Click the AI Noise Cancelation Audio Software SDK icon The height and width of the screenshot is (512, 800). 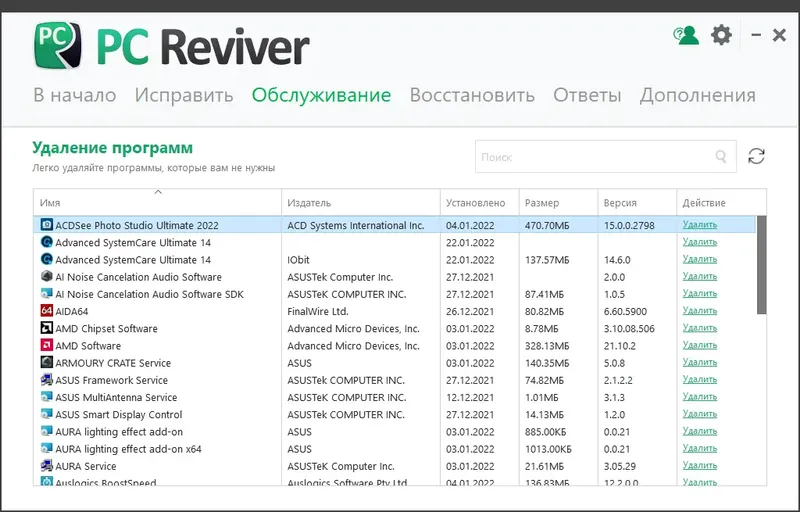point(46,294)
